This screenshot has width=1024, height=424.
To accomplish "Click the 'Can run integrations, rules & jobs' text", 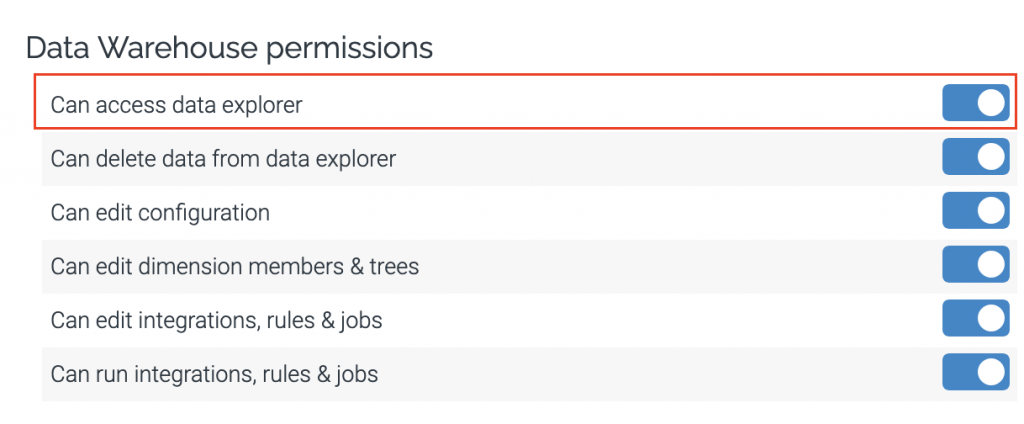I will [214, 374].
